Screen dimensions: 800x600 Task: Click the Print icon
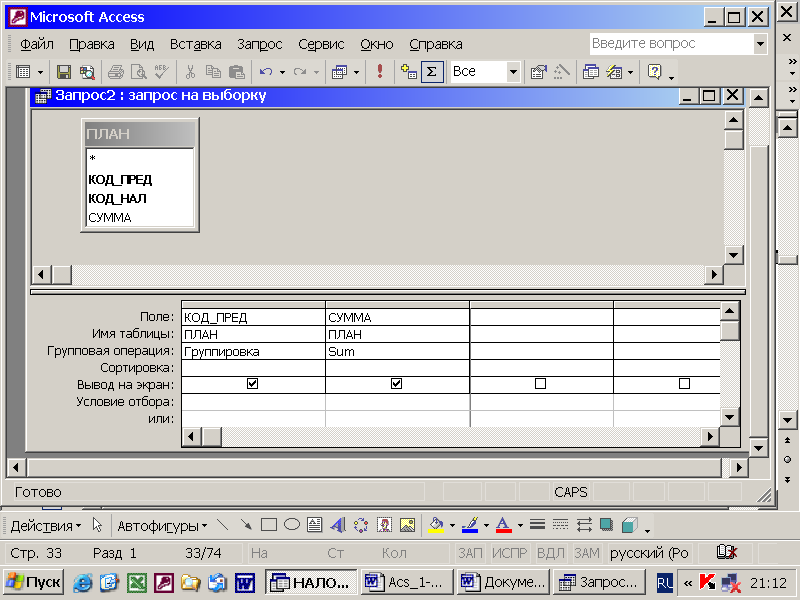tap(116, 72)
